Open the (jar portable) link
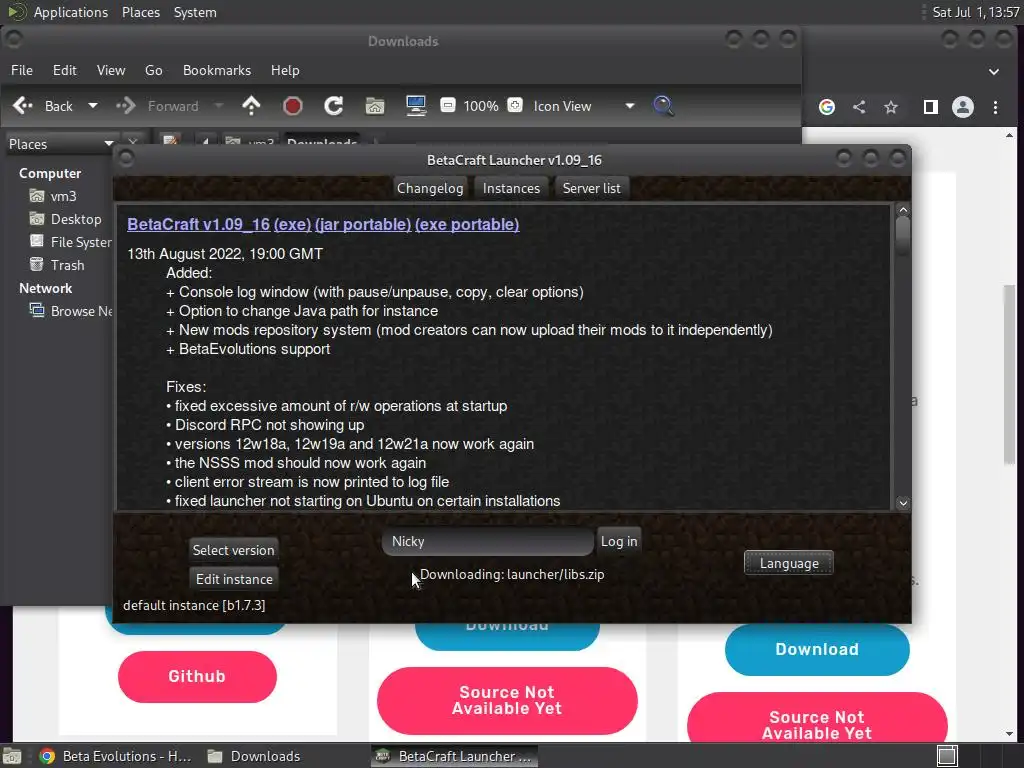1024x768 pixels. pyautogui.click(x=362, y=224)
